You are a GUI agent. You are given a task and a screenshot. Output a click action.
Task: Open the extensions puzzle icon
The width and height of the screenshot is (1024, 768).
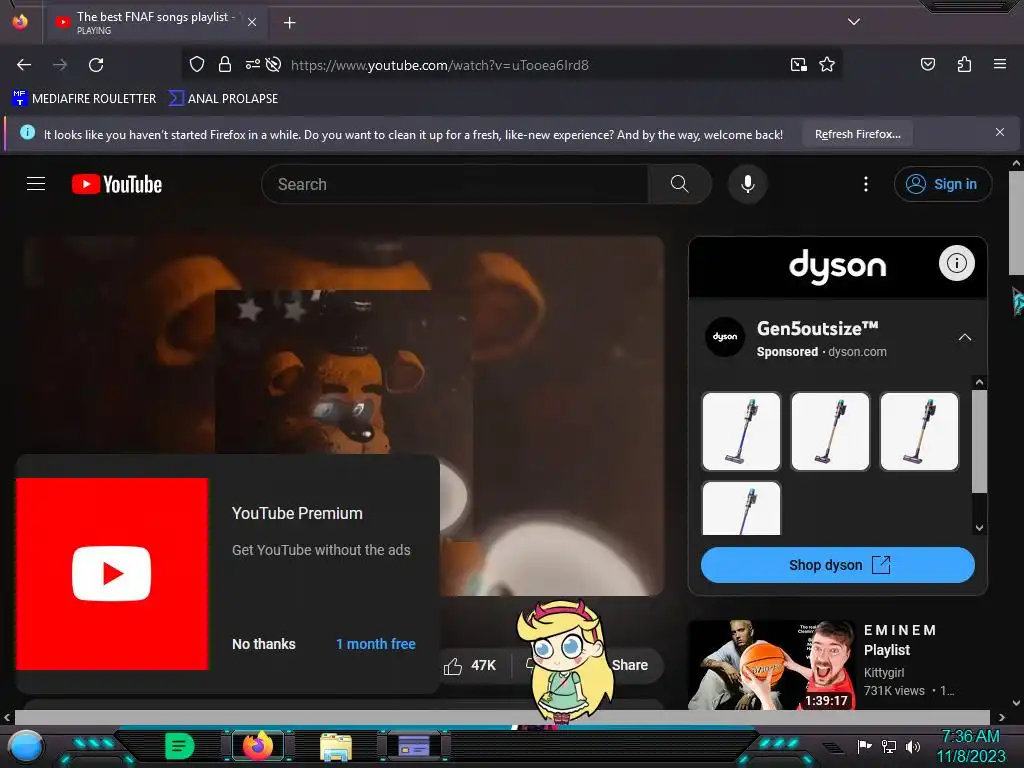[x=964, y=64]
